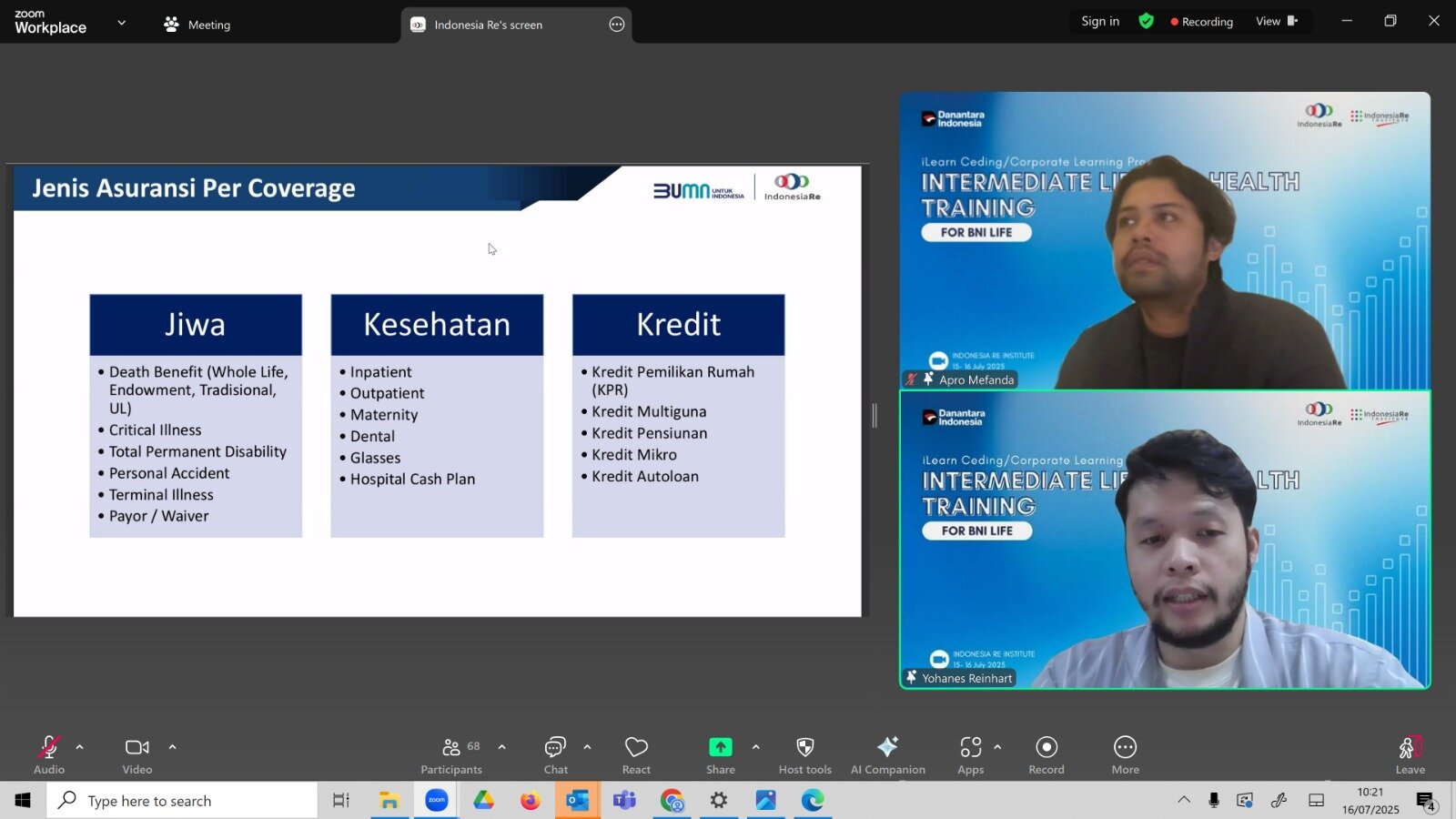Click the 'Kredit Multiguna' bullet text
This screenshot has height=819, width=1456.
(x=649, y=412)
